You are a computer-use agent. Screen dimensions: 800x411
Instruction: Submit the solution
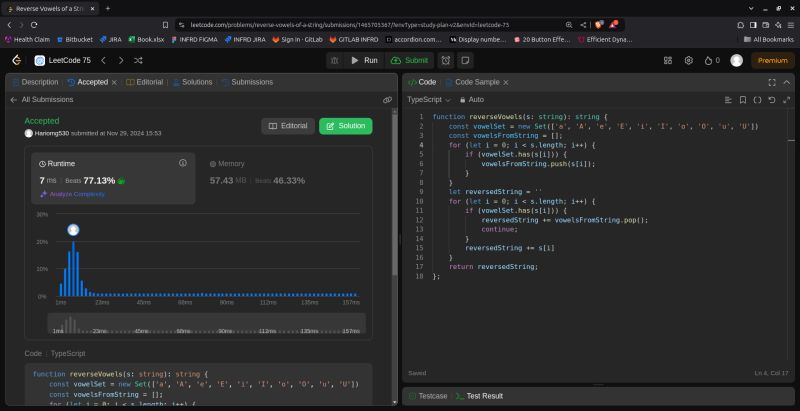410,60
